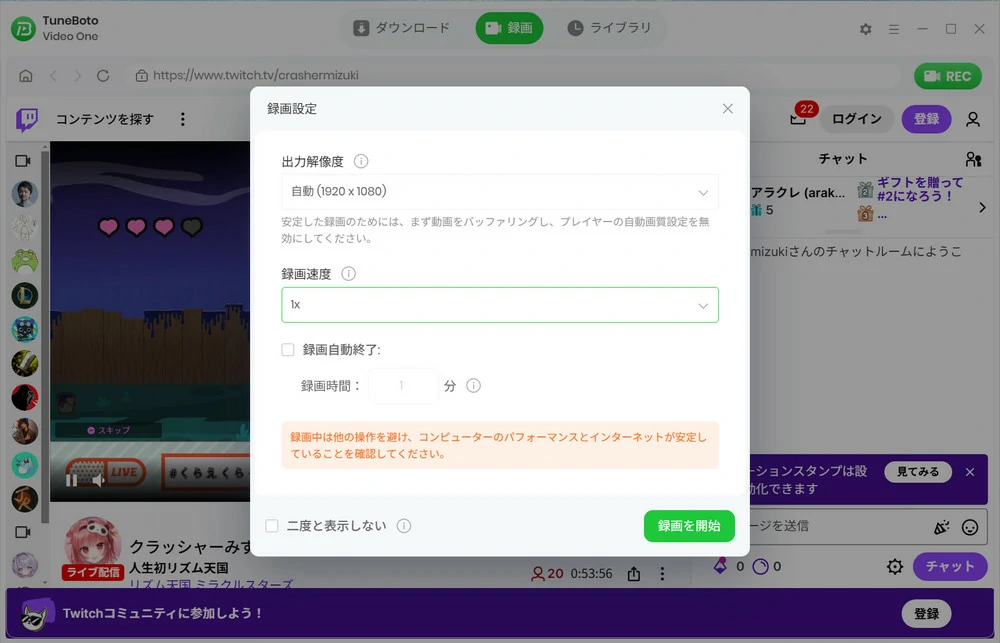Viewport: 1000px width, 643px height.
Task: Navigate back in the built-in browser
Action: click(x=53, y=76)
